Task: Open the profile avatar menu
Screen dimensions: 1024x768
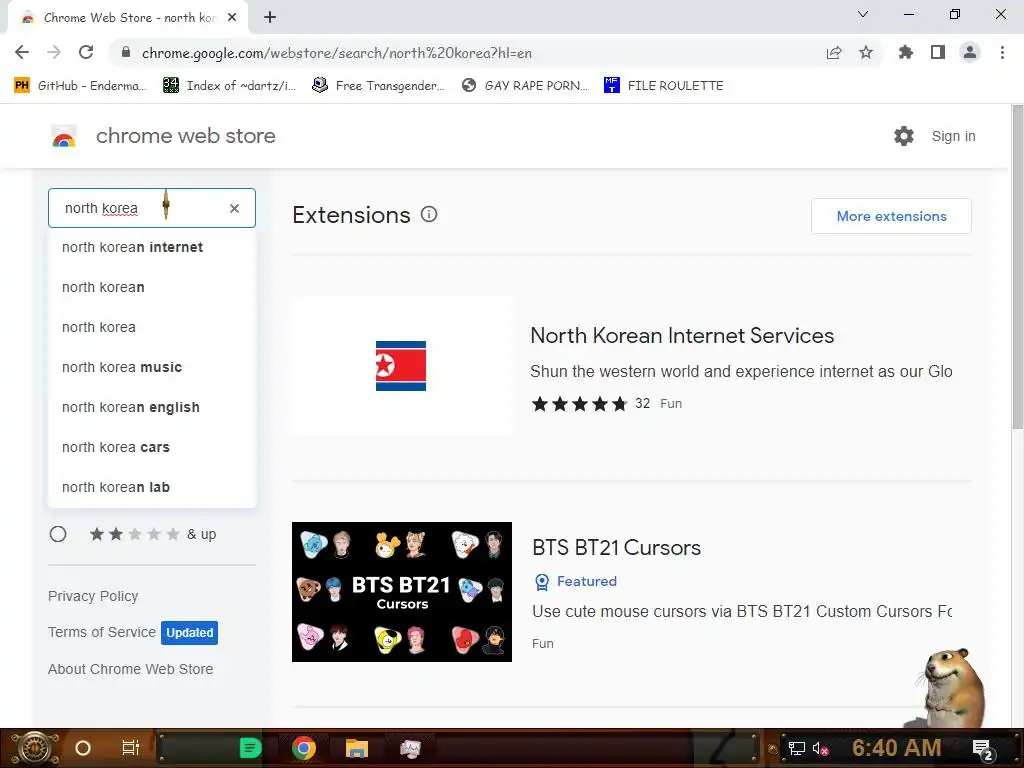Action: (970, 52)
